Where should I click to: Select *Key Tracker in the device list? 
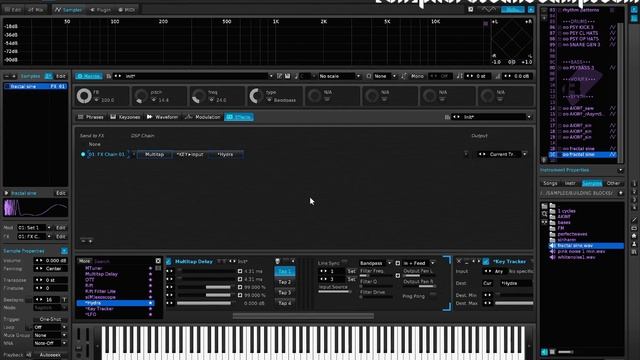coord(99,309)
